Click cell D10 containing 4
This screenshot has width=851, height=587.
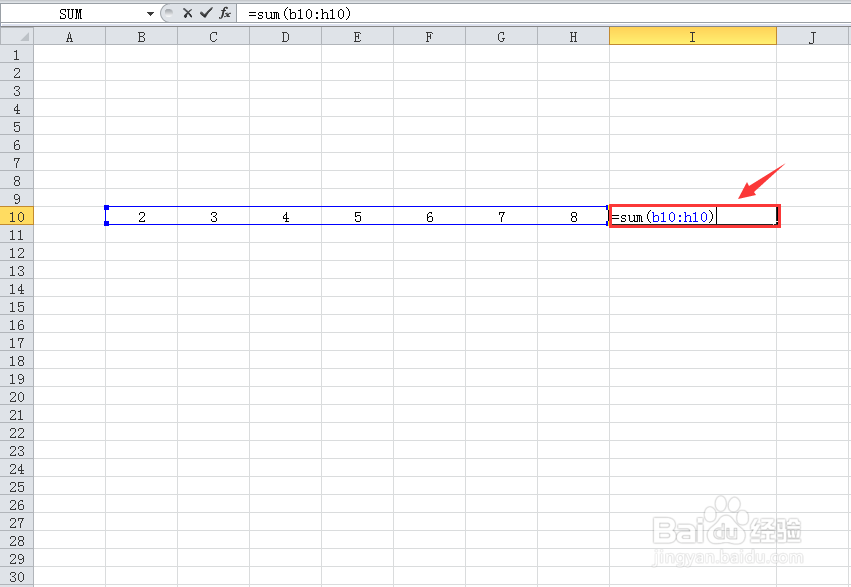tap(285, 217)
